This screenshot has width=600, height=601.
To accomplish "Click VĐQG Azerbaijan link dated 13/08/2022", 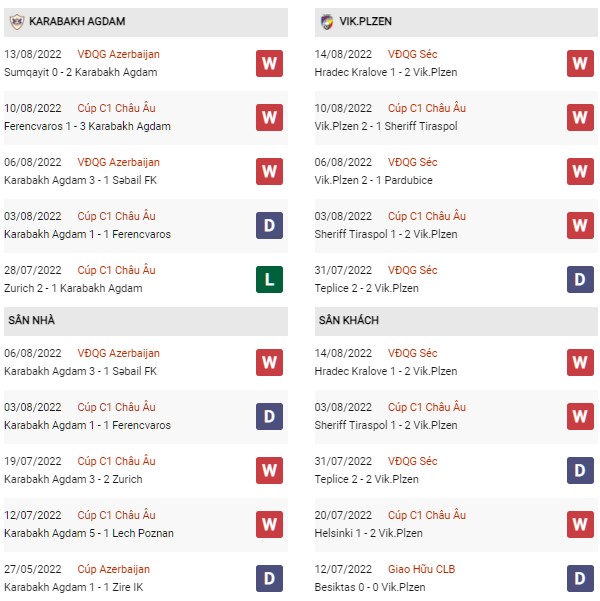I will [x=118, y=54].
